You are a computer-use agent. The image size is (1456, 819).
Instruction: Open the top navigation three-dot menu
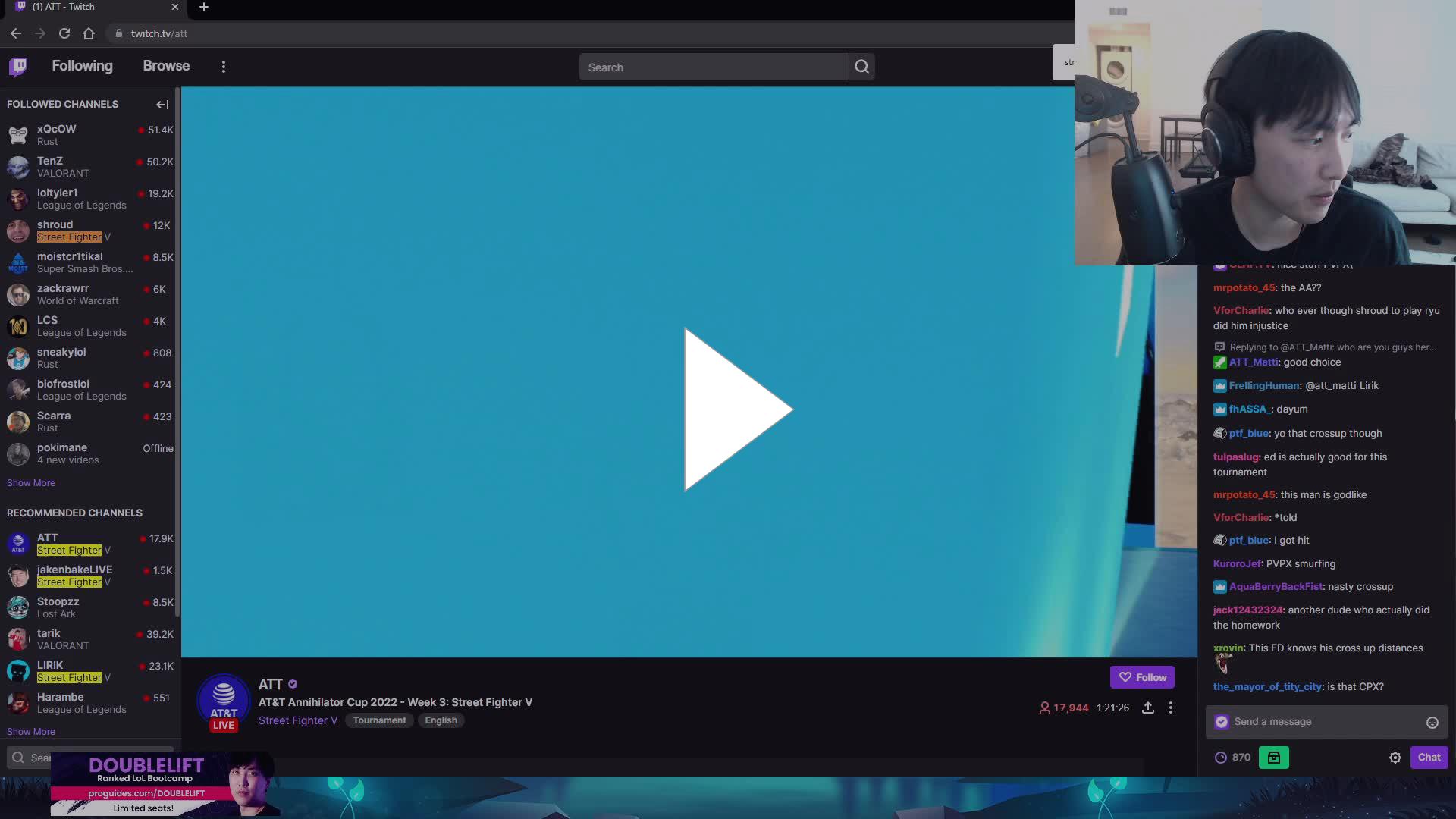click(x=224, y=67)
